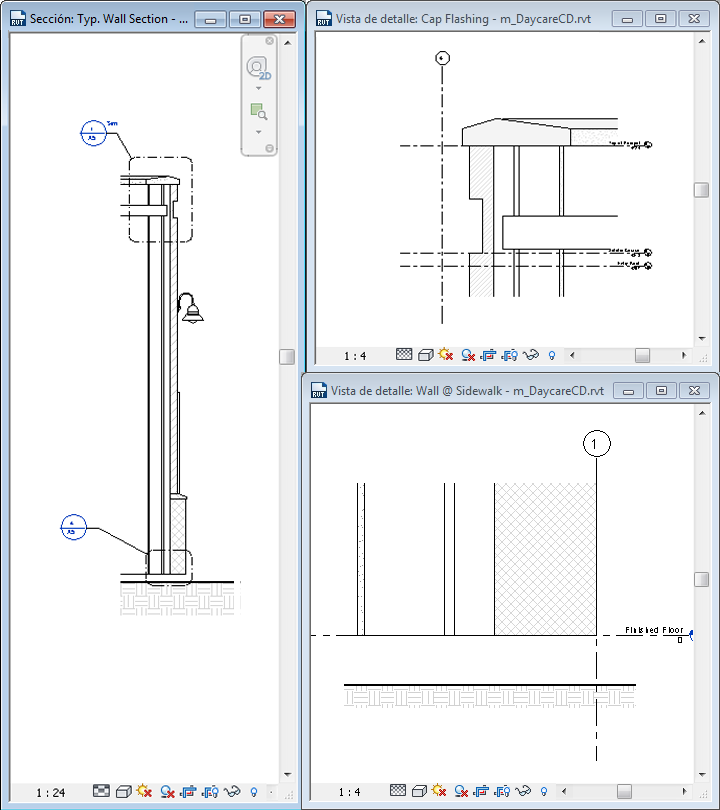Minimize the Cap Flashing detail window
The height and width of the screenshot is (810, 720).
(628, 19)
